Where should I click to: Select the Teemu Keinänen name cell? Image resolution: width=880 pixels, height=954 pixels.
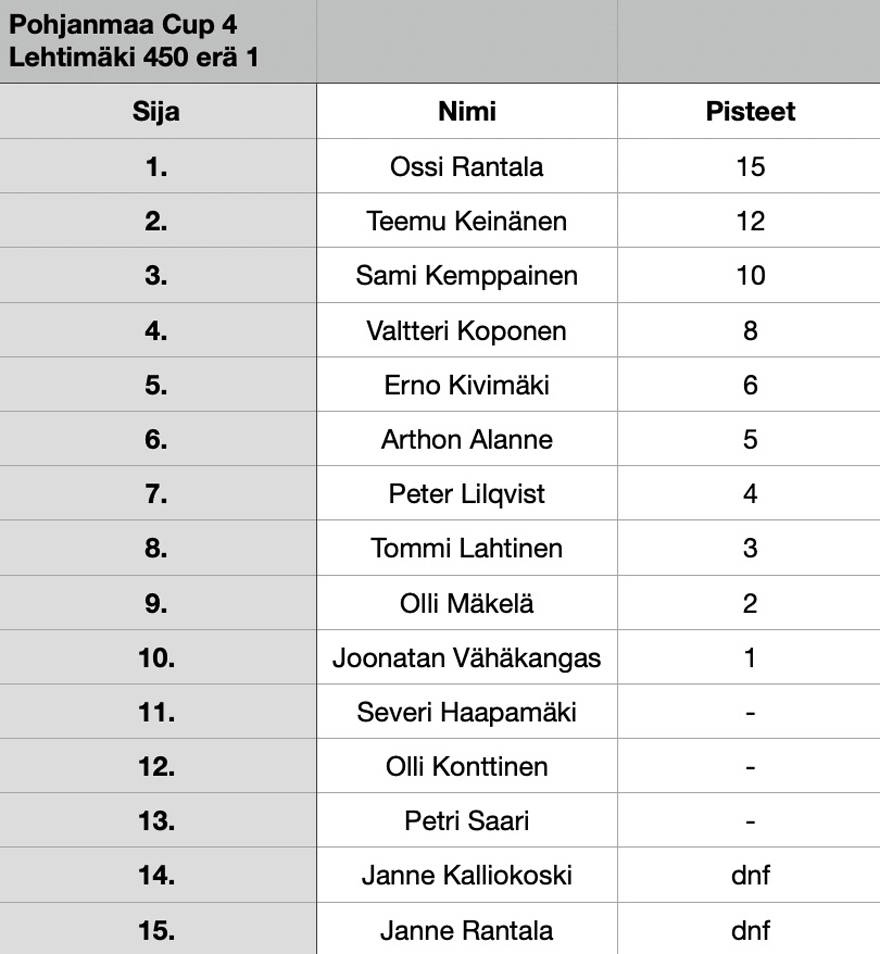click(x=467, y=220)
